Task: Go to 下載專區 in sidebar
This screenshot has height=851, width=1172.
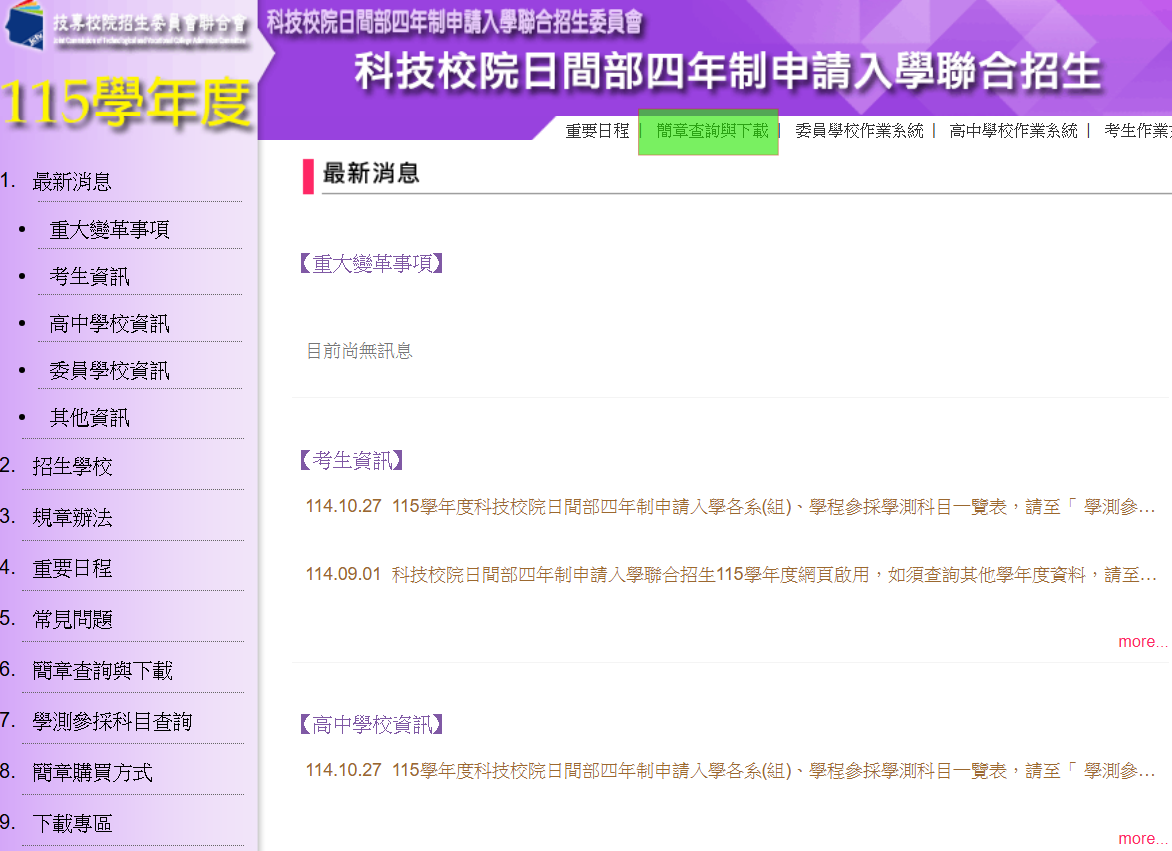Action: pos(72,824)
